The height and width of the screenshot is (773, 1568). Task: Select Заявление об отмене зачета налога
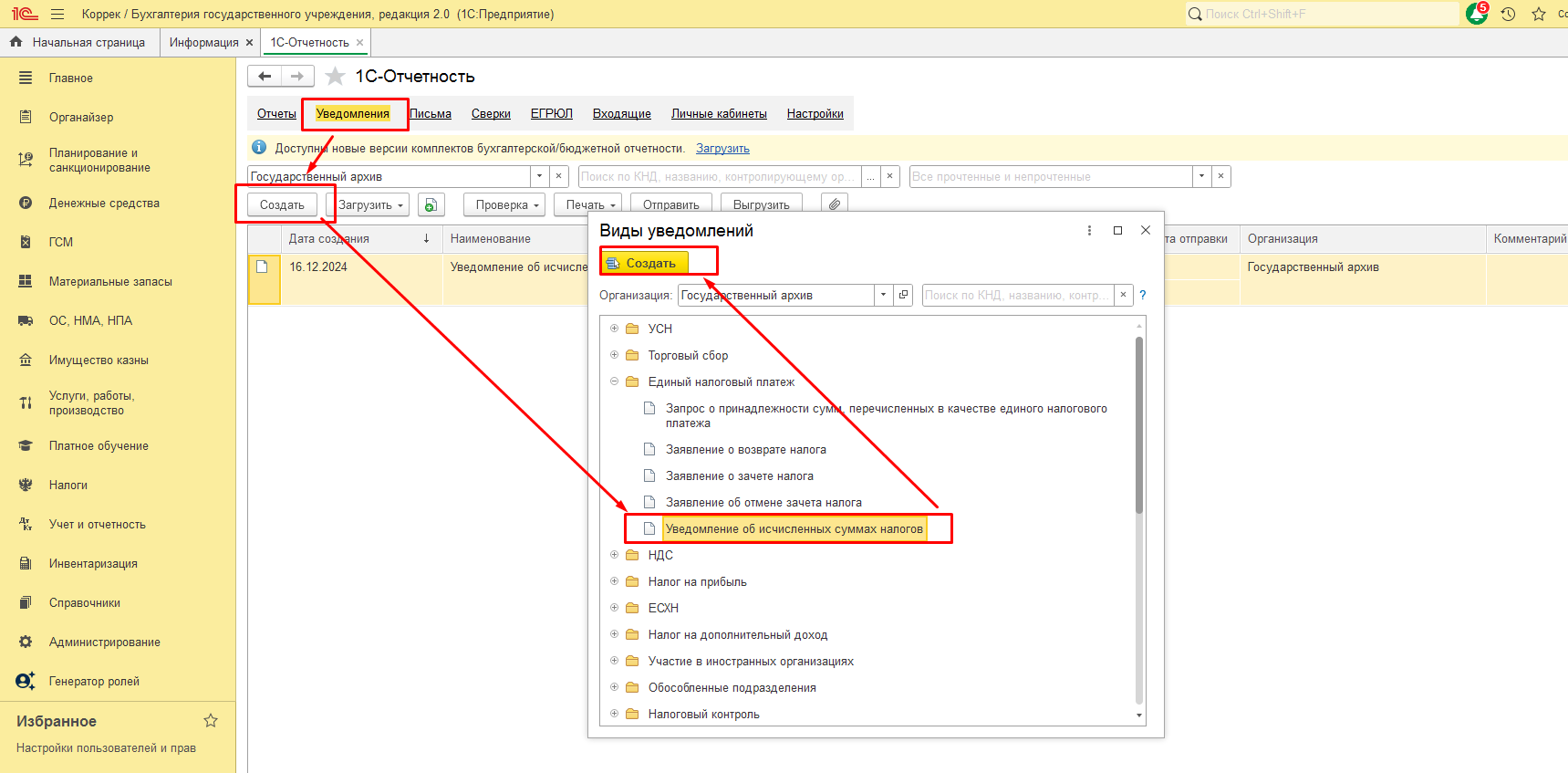pos(763,502)
